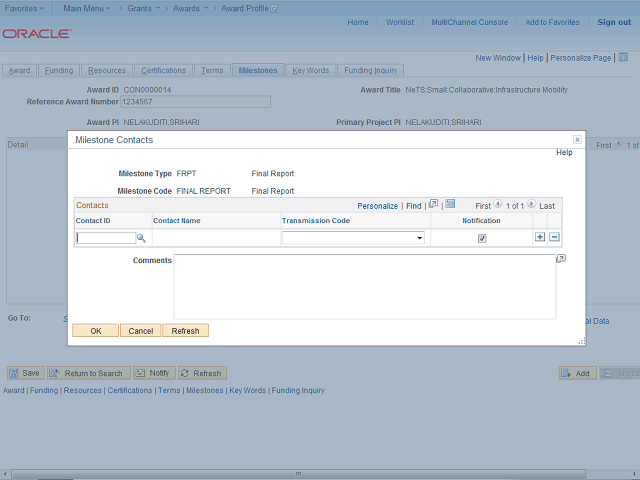Click the Personalize link in Contacts
The image size is (640, 480).
tap(378, 205)
